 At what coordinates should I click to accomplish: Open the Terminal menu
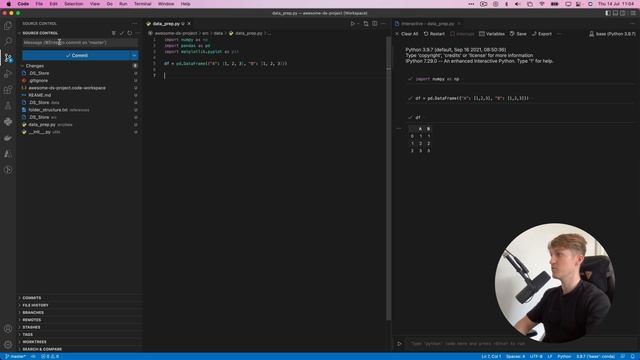click(x=142, y=4)
